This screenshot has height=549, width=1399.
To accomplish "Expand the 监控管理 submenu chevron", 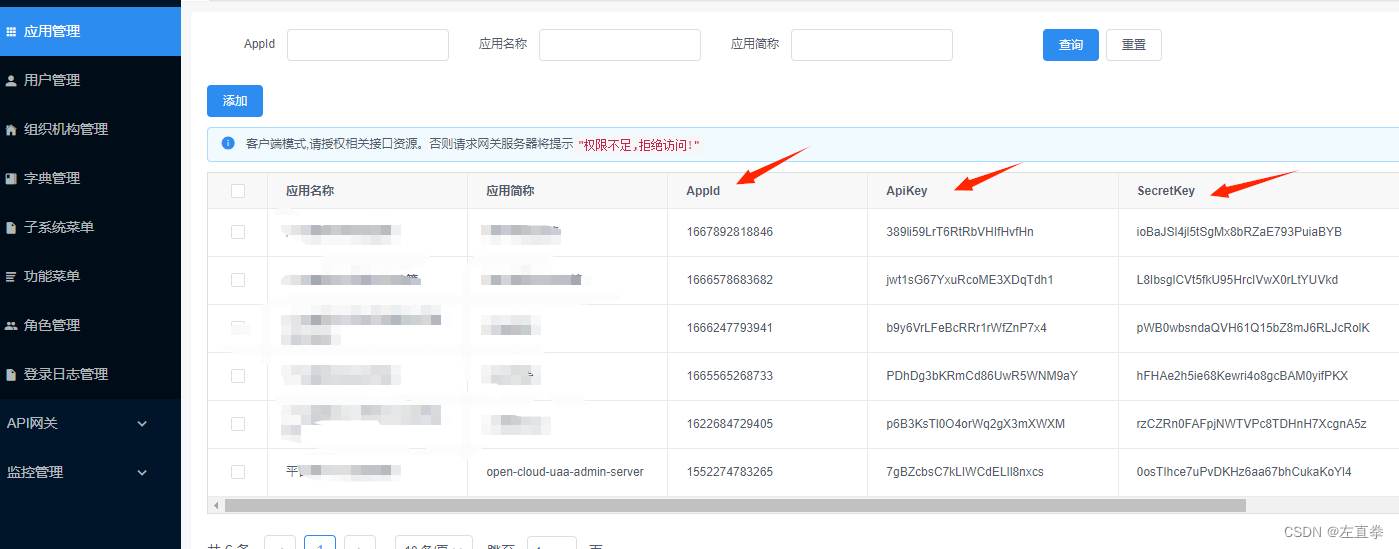I will pyautogui.click(x=142, y=472).
